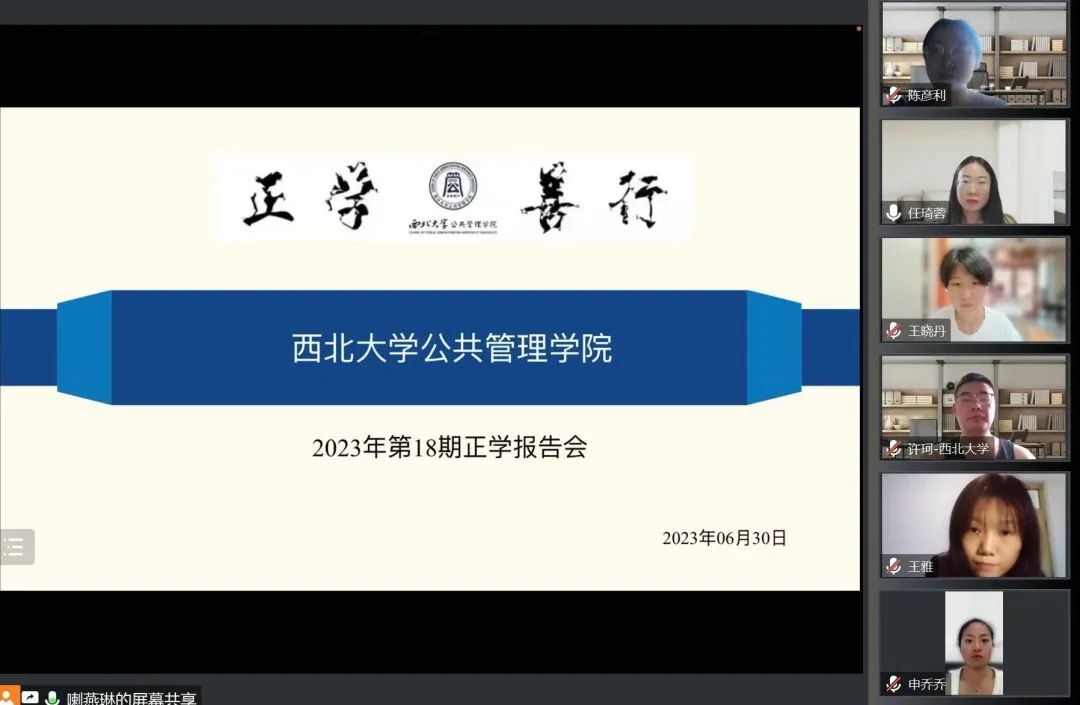The height and width of the screenshot is (705, 1080).
Task: Click muted mic icon beside 王晓丹
Action: pyautogui.click(x=894, y=331)
